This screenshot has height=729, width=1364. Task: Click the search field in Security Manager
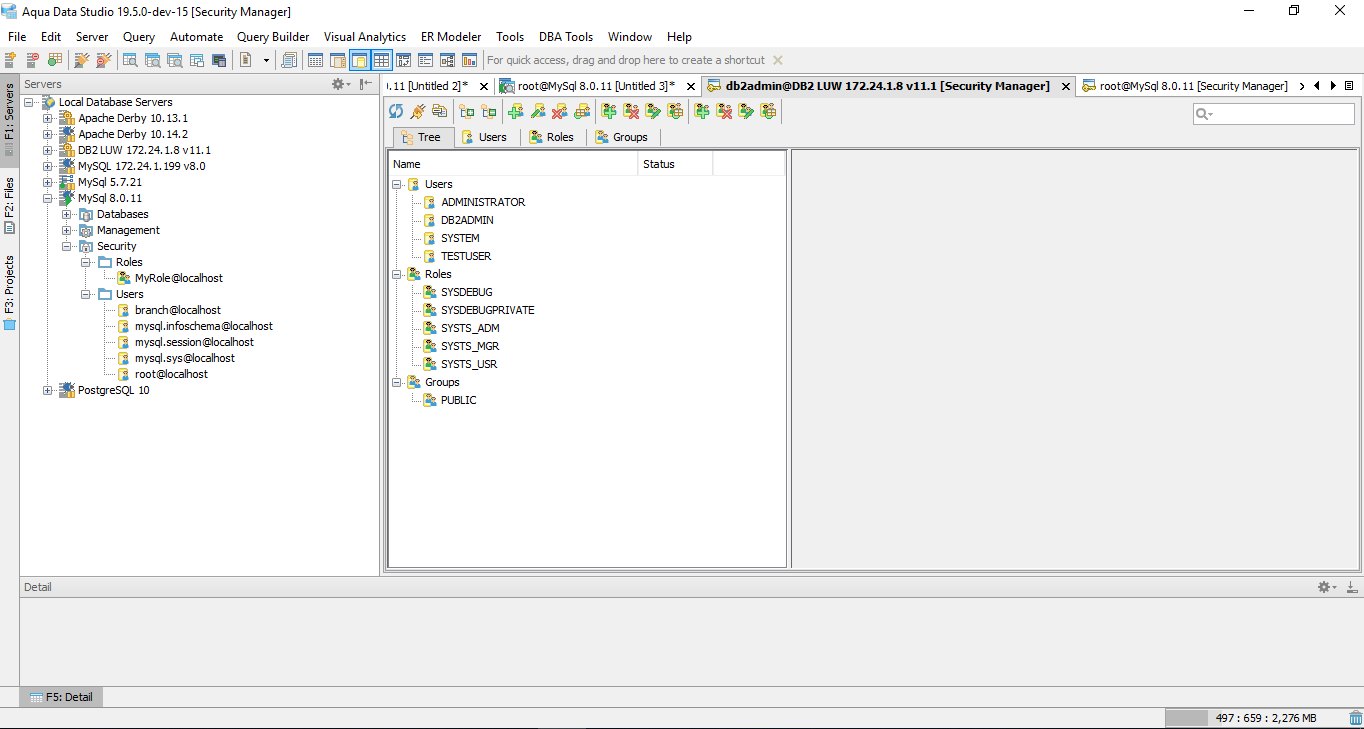click(x=1274, y=115)
